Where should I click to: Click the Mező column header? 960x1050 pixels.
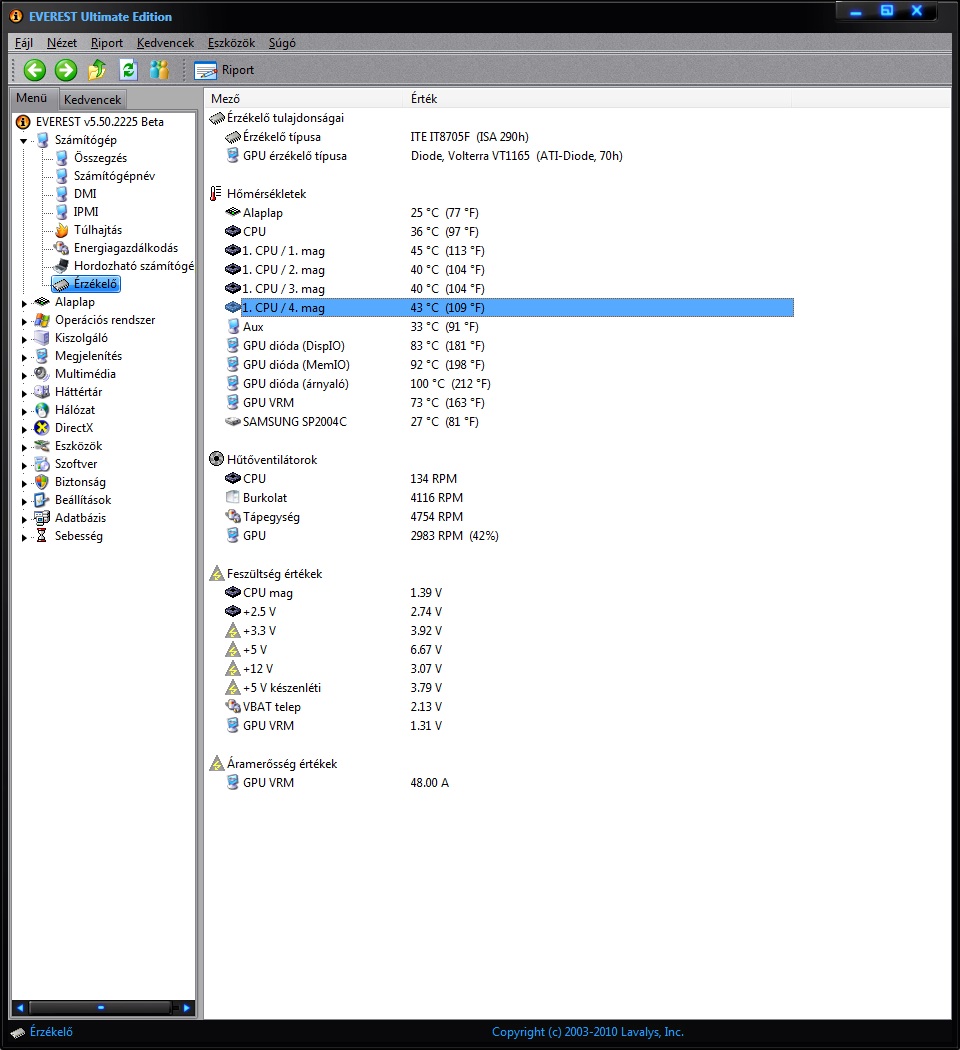(x=305, y=98)
